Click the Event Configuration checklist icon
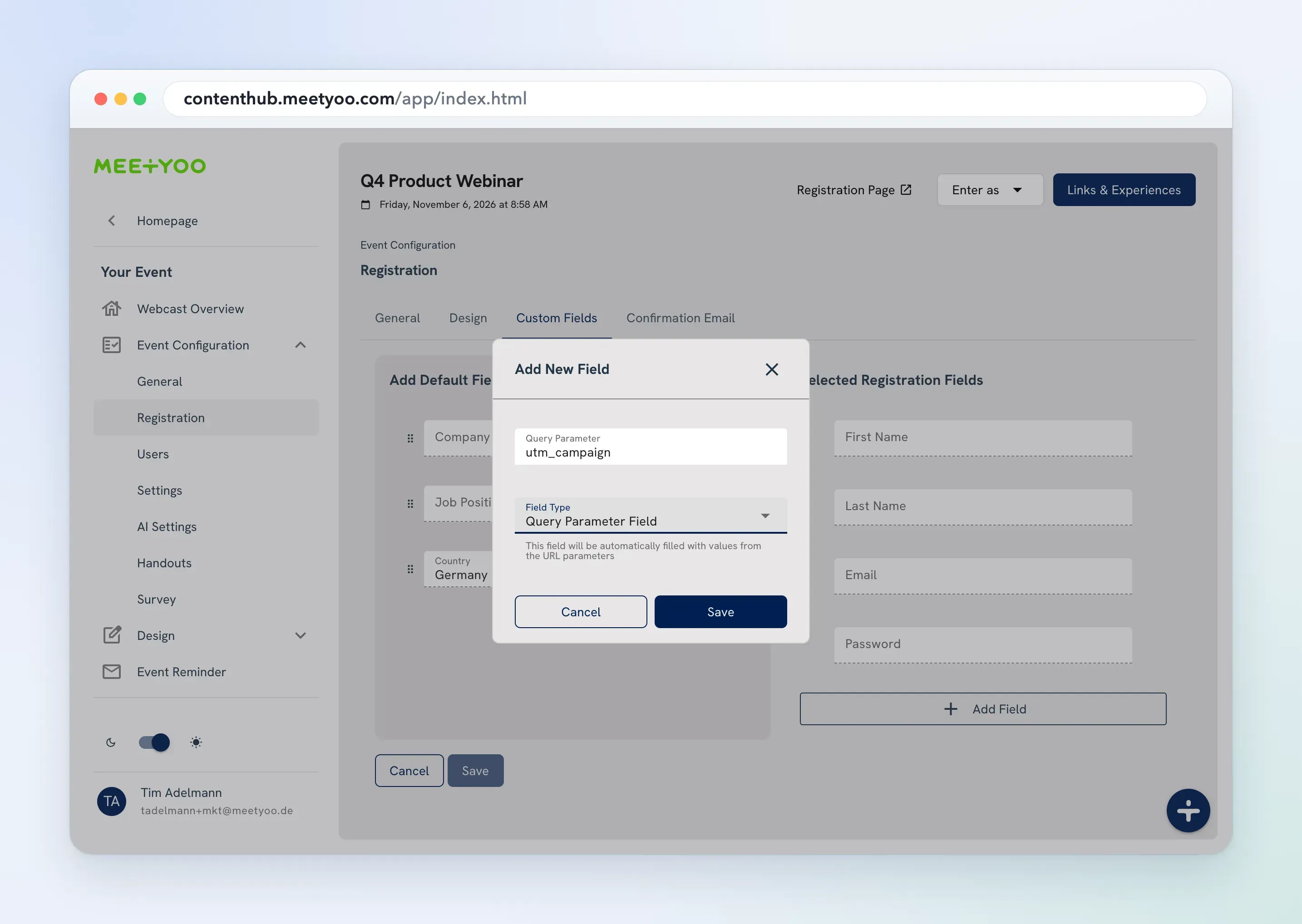1302x924 pixels. (112, 345)
